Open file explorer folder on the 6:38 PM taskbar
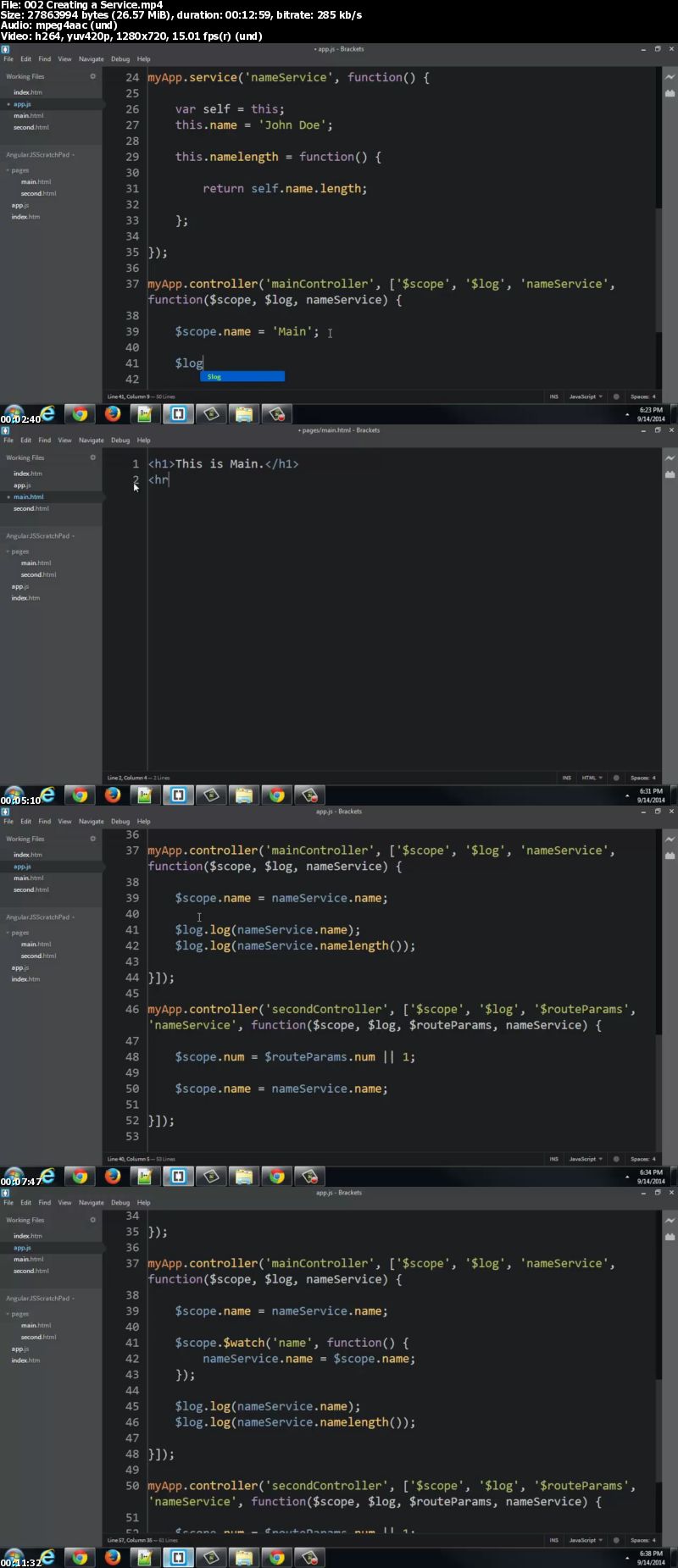Image resolution: width=678 pixels, height=1568 pixels. tap(244, 1557)
